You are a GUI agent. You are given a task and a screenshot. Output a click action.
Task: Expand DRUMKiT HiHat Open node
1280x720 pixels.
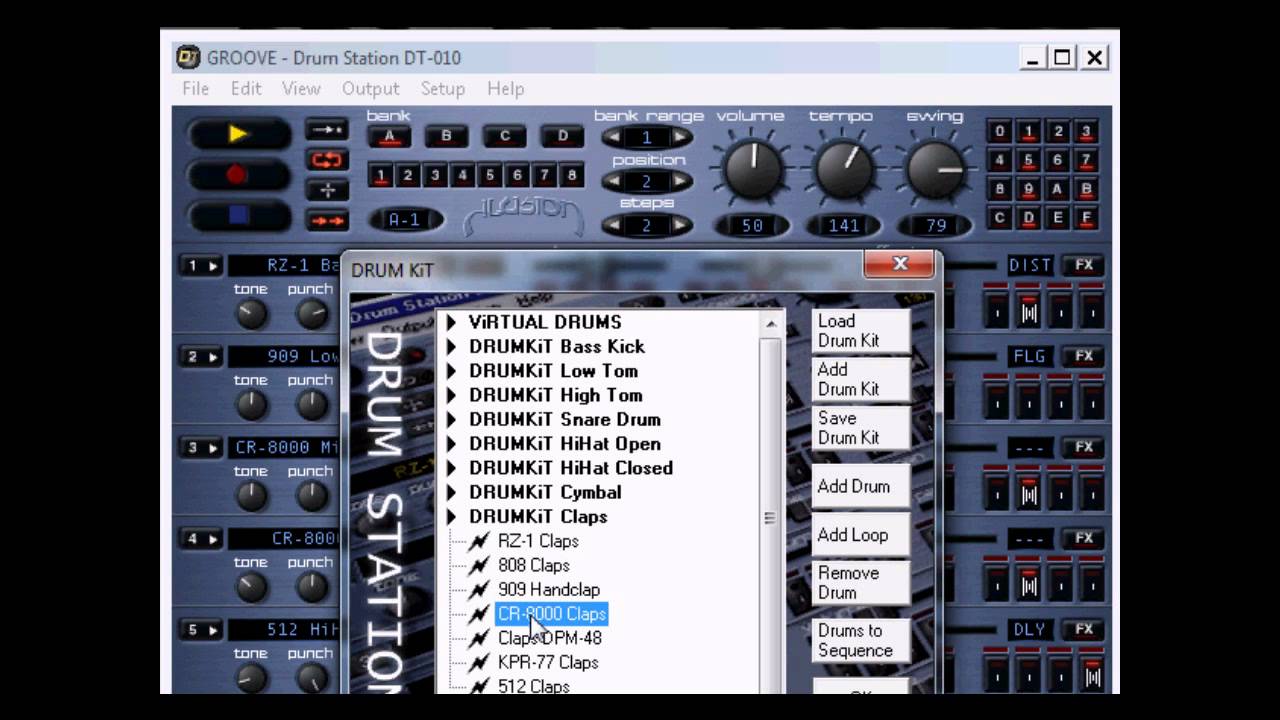451,444
